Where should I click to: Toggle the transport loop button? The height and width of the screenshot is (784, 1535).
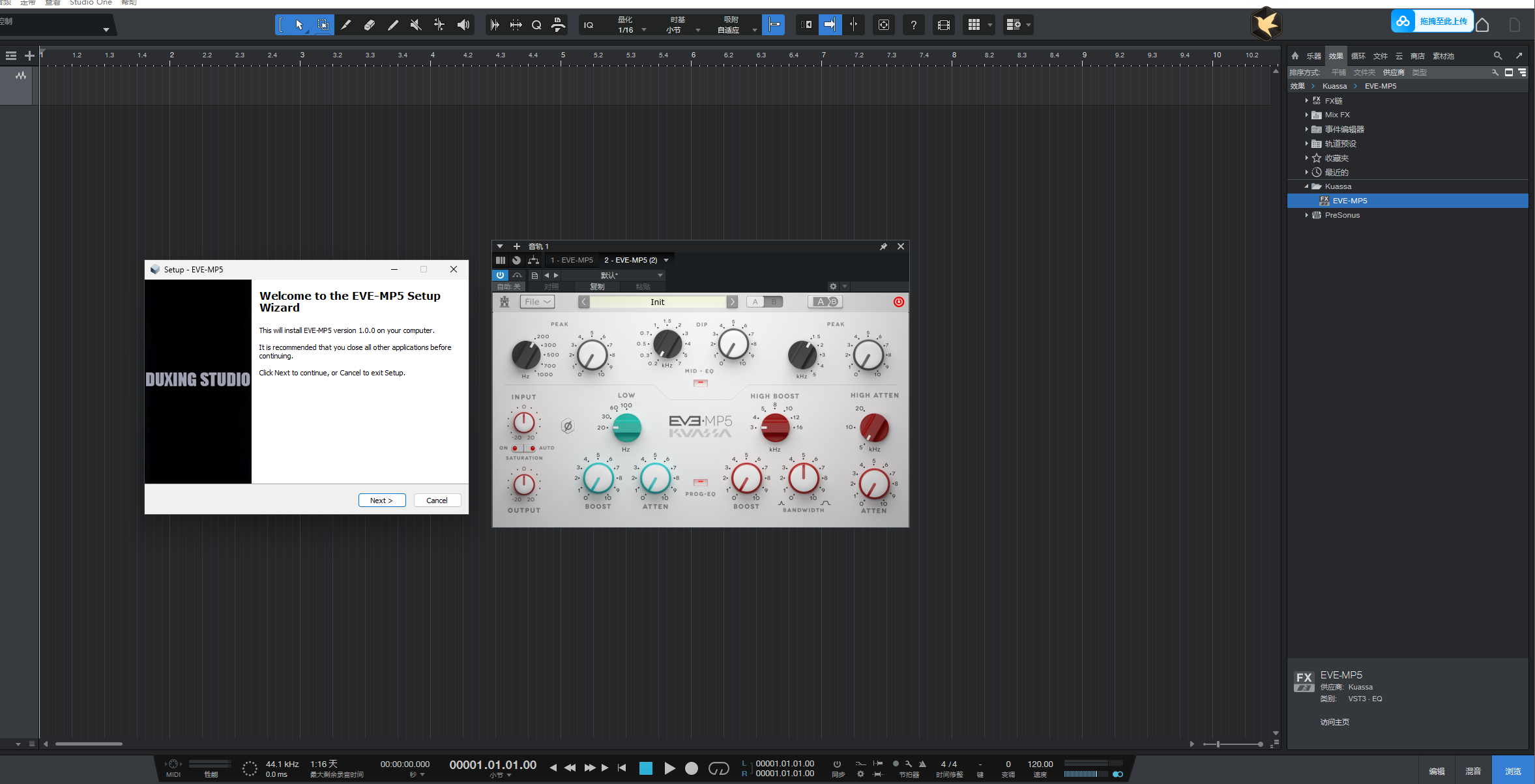[x=718, y=768]
